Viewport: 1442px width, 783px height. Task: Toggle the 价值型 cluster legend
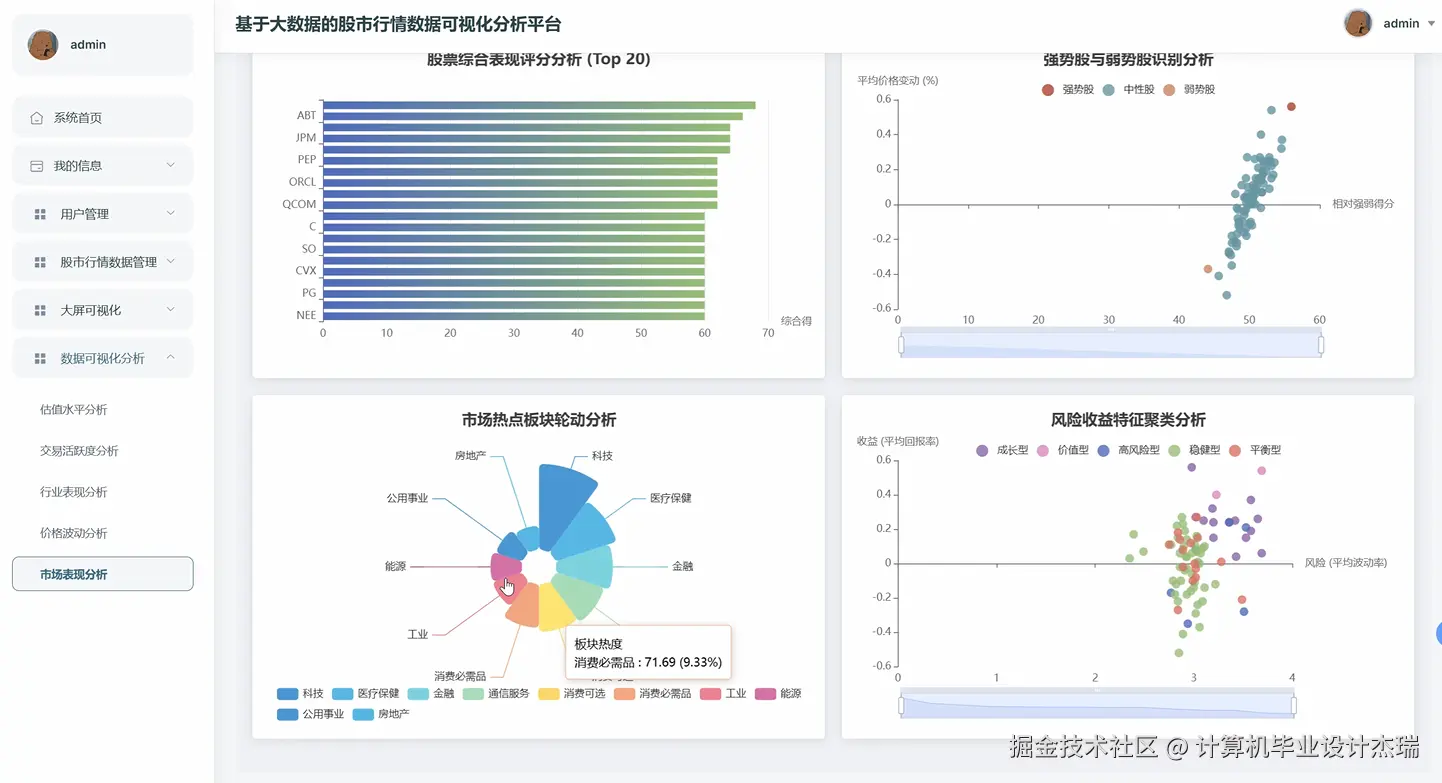click(1063, 451)
